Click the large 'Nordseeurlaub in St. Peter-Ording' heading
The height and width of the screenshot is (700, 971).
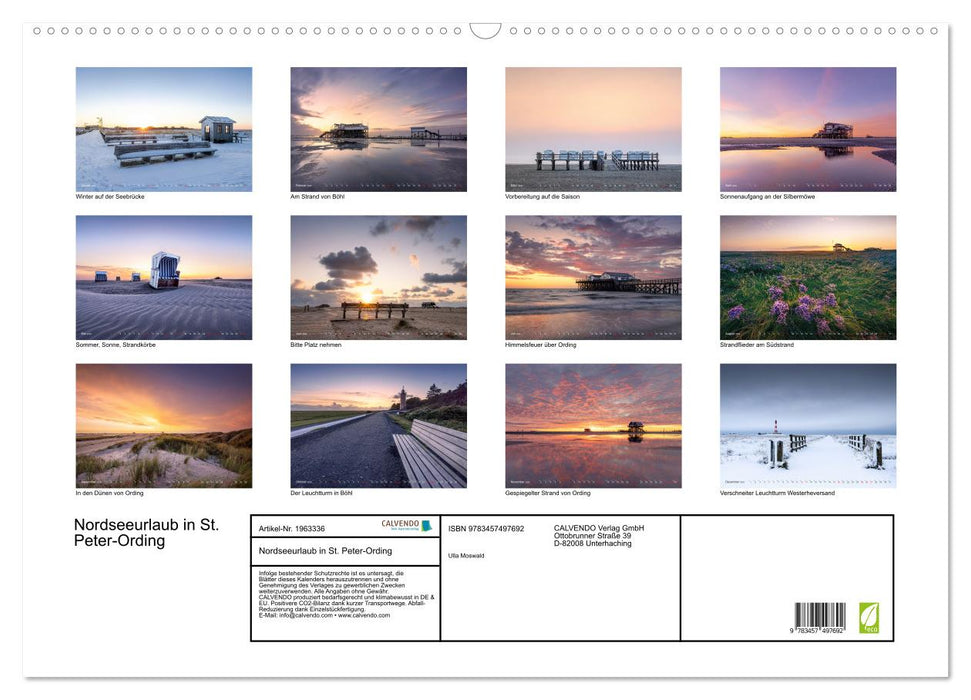coord(146,533)
